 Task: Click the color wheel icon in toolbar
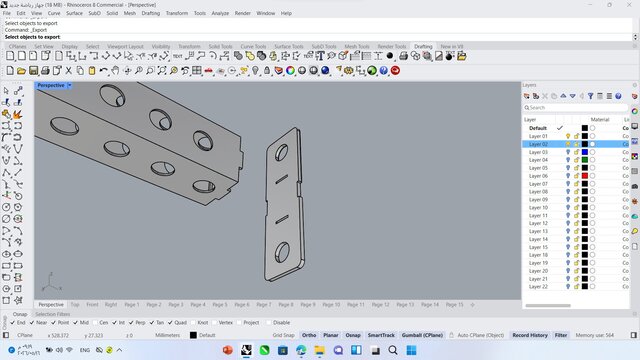(x=290, y=71)
